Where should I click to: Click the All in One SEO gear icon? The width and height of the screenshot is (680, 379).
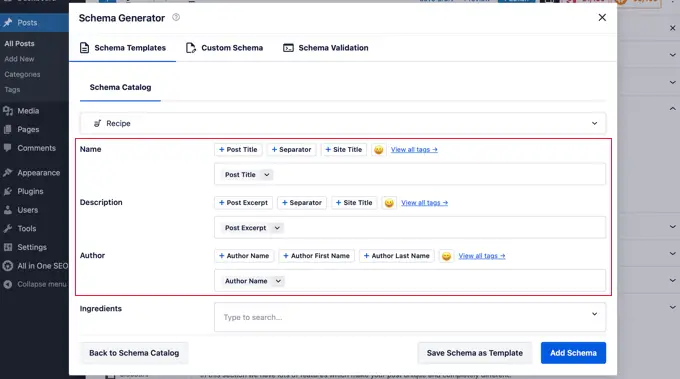(7, 266)
